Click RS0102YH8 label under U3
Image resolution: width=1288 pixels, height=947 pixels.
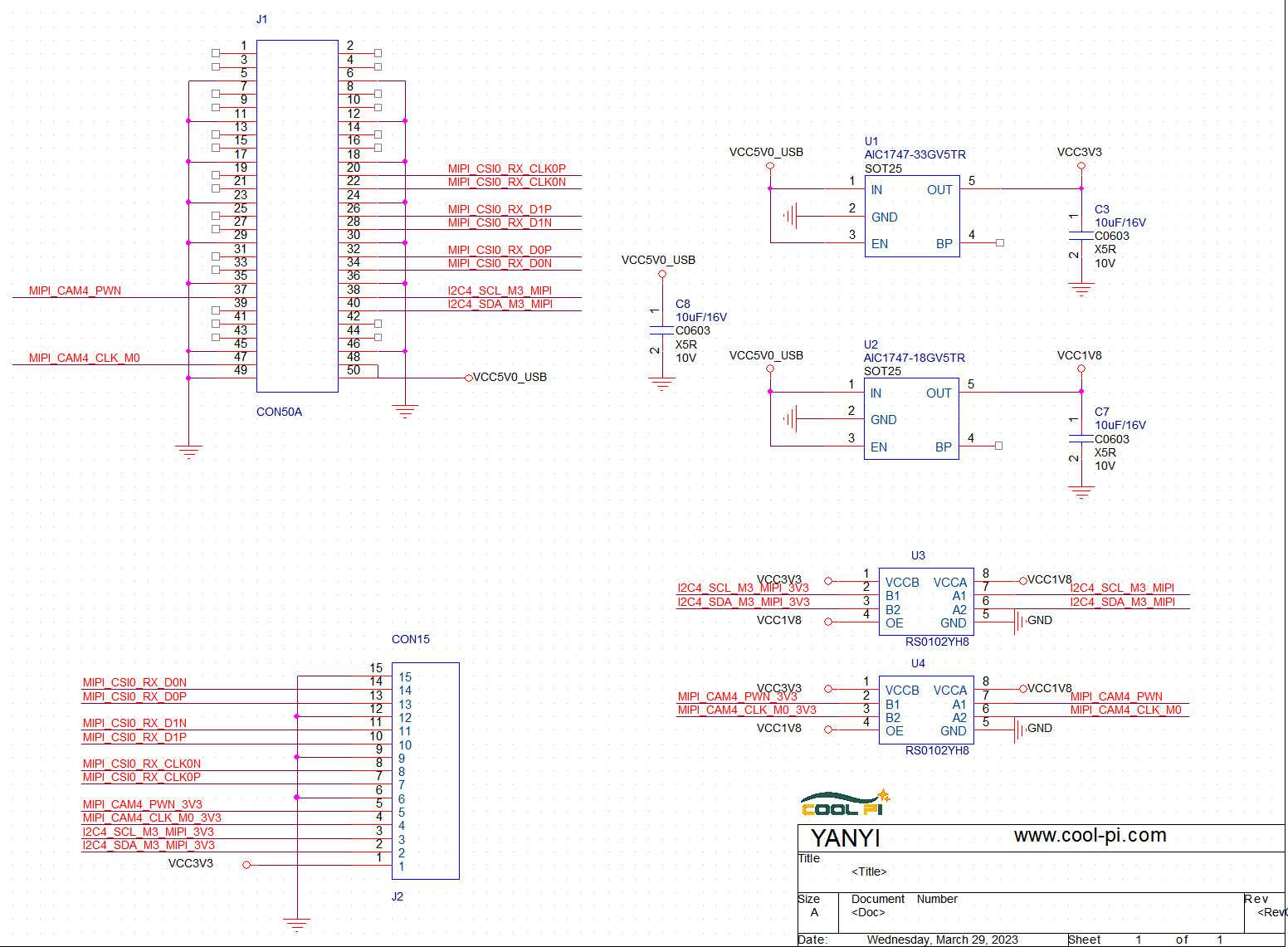[937, 642]
